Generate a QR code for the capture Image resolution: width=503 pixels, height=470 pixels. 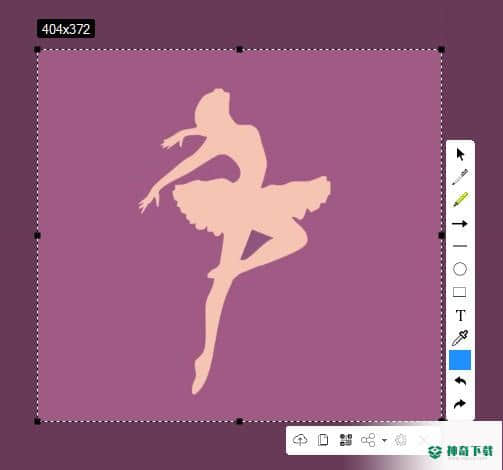click(346, 440)
